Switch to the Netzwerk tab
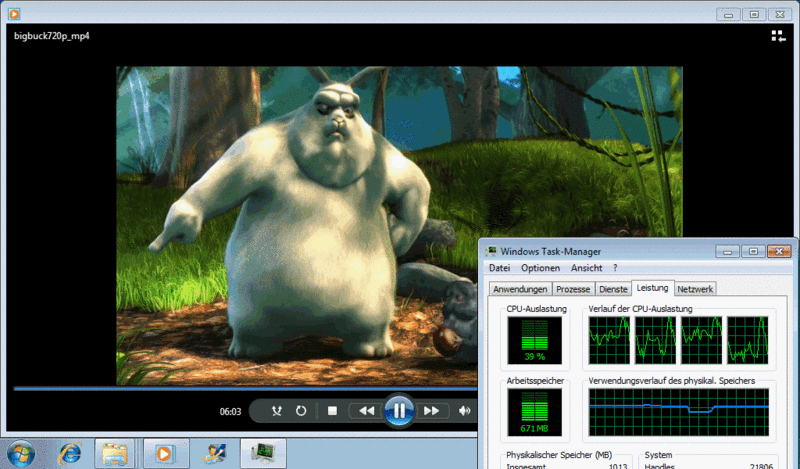The height and width of the screenshot is (469, 800). 695,289
